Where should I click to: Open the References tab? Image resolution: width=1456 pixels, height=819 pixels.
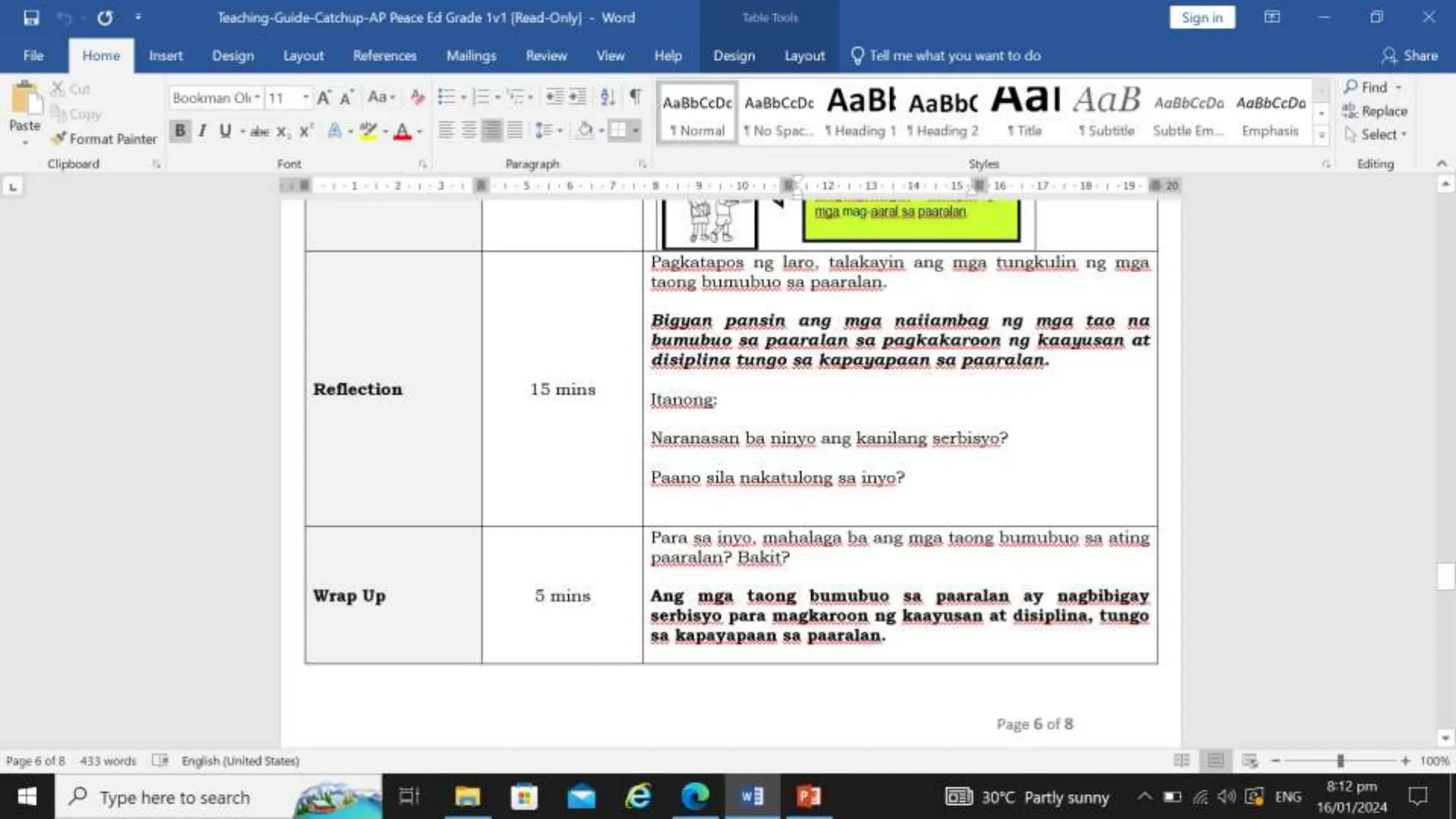(x=384, y=55)
